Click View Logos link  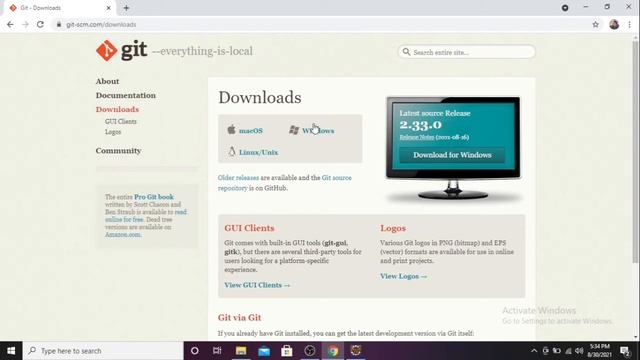click(x=404, y=276)
